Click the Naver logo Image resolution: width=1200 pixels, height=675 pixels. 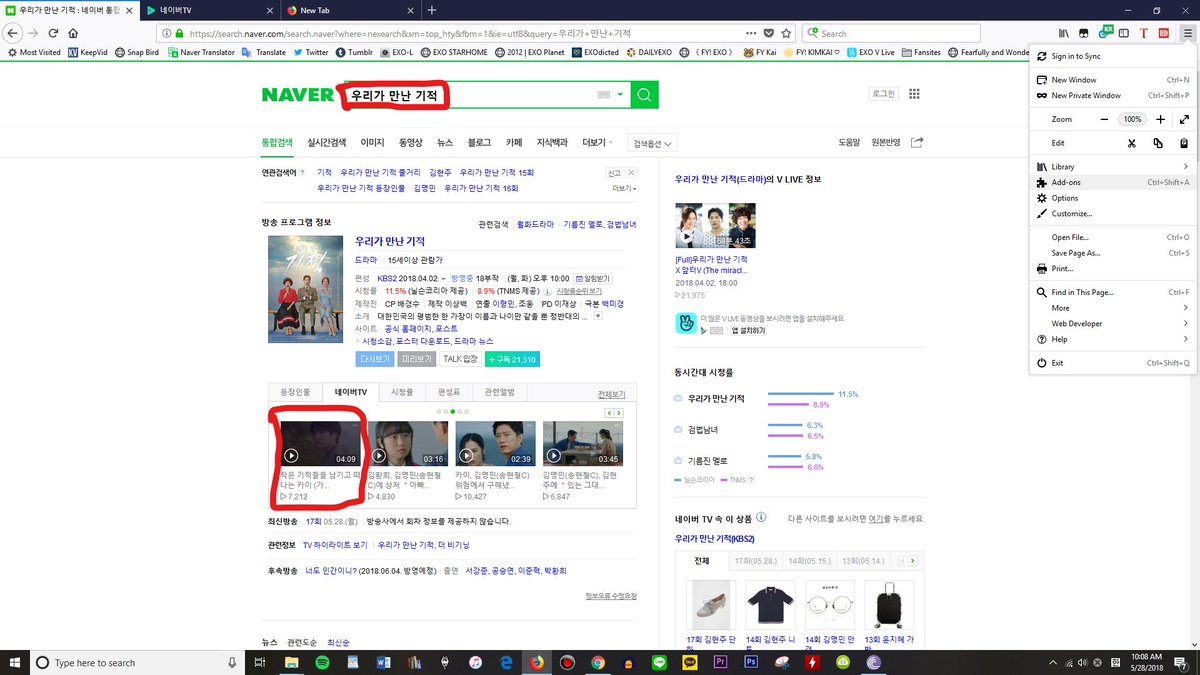(x=297, y=95)
